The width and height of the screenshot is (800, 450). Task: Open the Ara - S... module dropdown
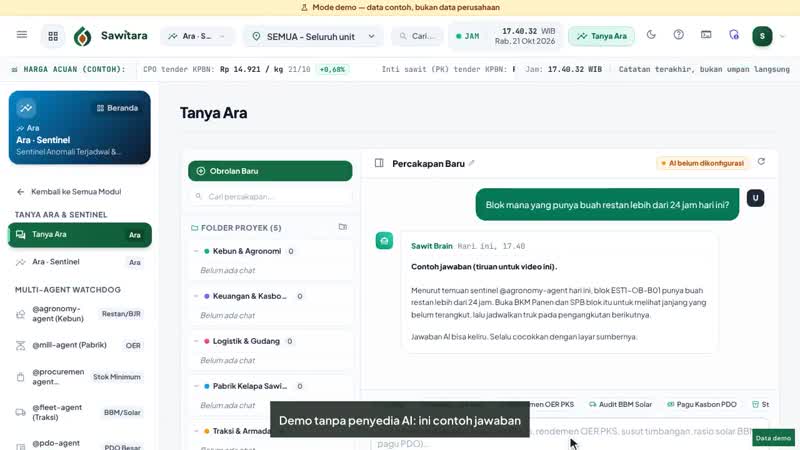coord(197,36)
